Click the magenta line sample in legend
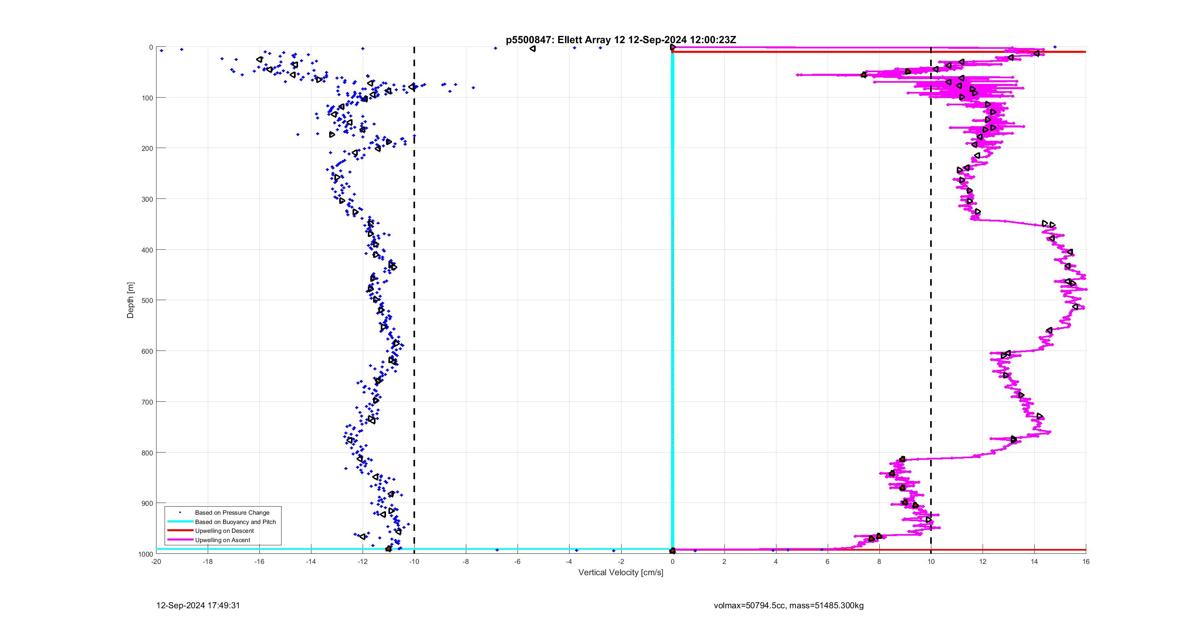The height and width of the screenshot is (622, 1200). tap(180, 540)
